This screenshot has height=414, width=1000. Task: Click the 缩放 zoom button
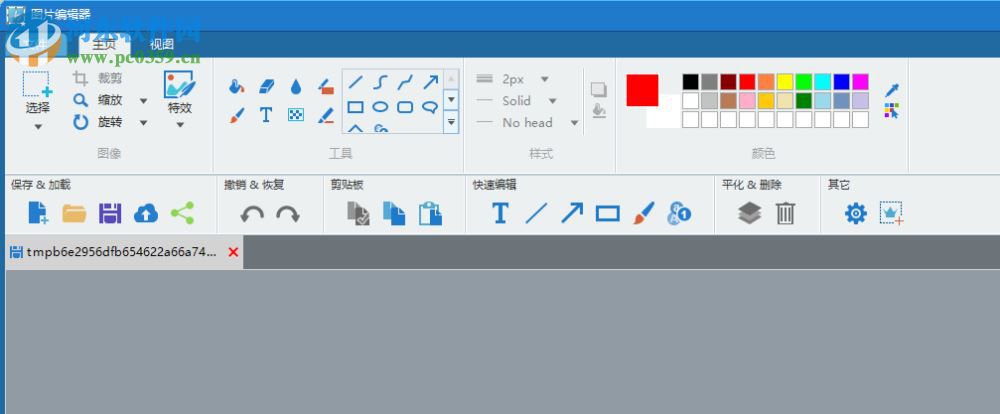[98, 100]
